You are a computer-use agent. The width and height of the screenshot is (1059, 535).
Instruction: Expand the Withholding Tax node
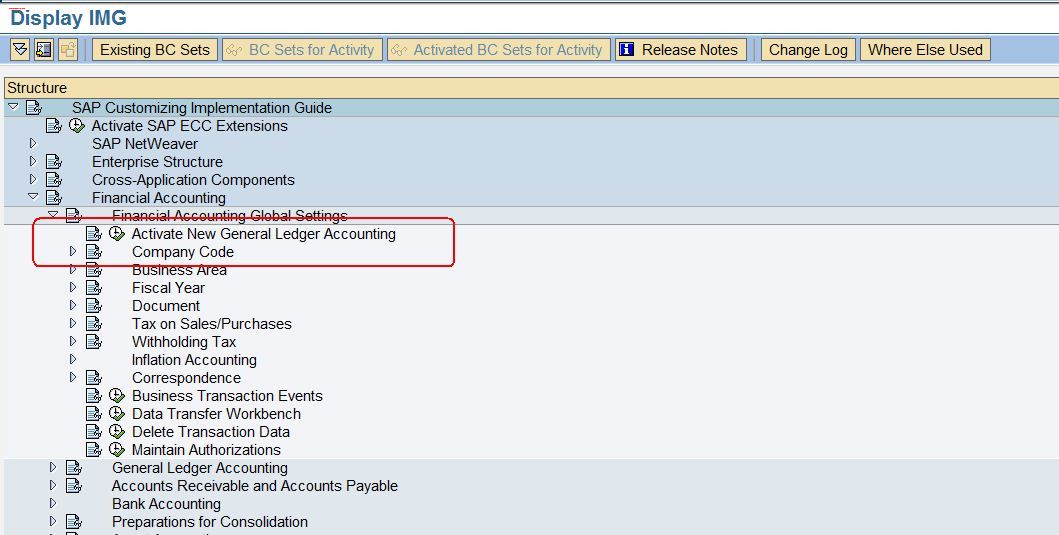pos(73,341)
